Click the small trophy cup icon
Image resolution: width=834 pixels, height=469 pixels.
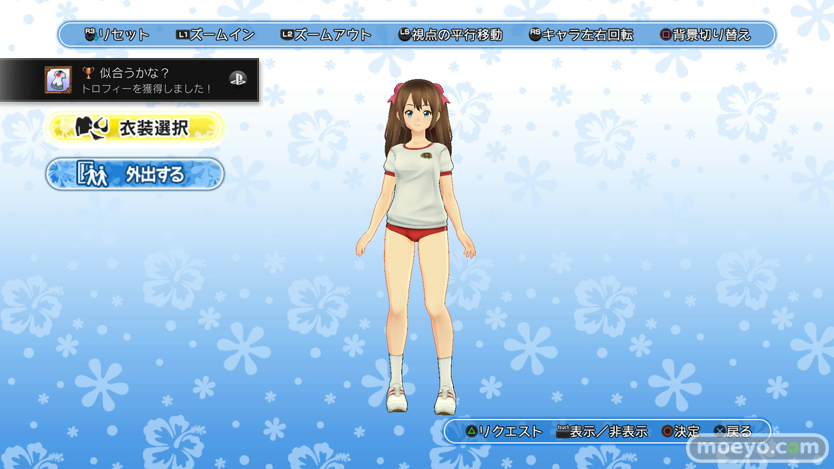tap(88, 73)
